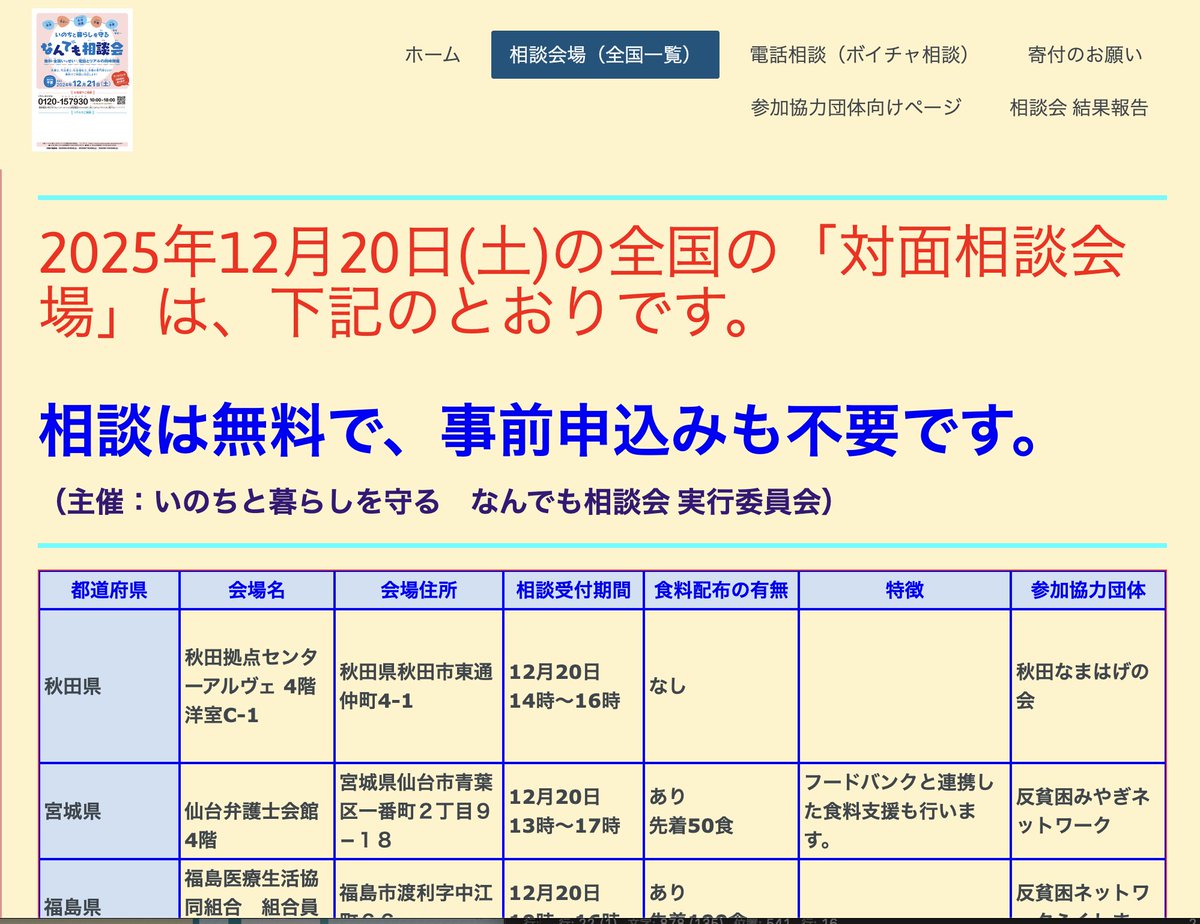
Task: Select the 相談会場(全国一覧) menu tab
Action: (605, 55)
